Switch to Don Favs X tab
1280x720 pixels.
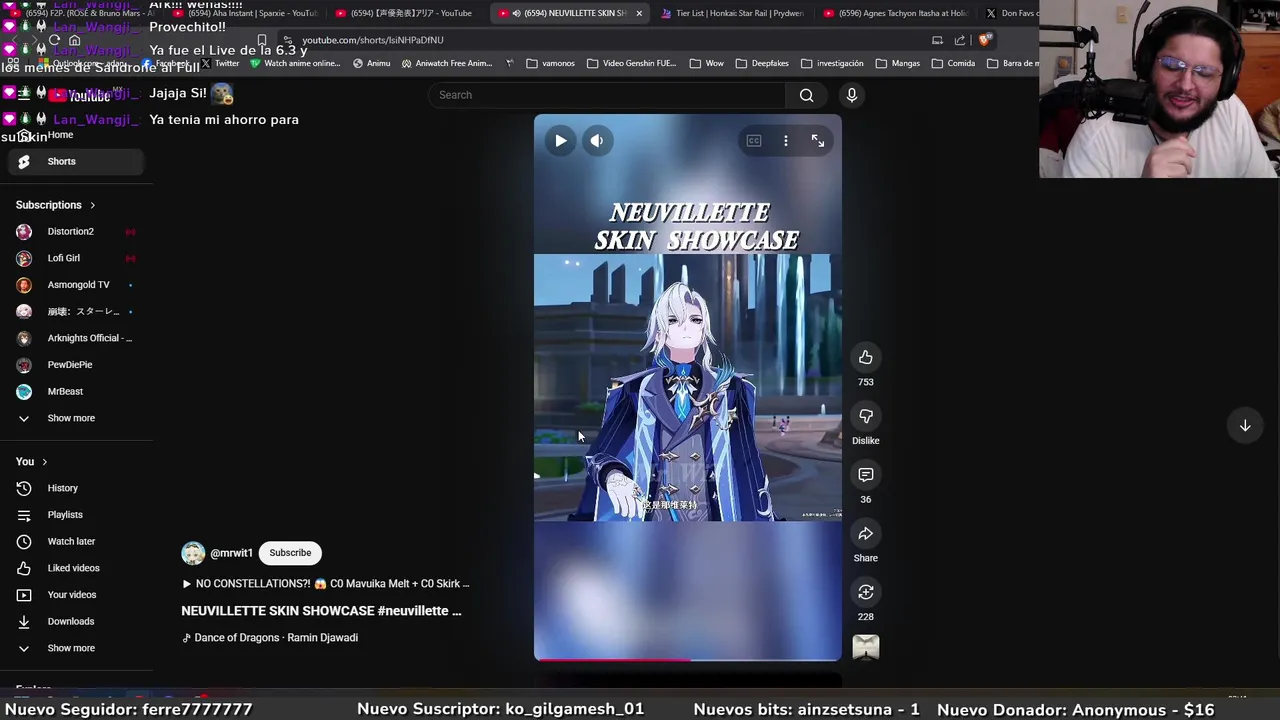[x=1010, y=13]
